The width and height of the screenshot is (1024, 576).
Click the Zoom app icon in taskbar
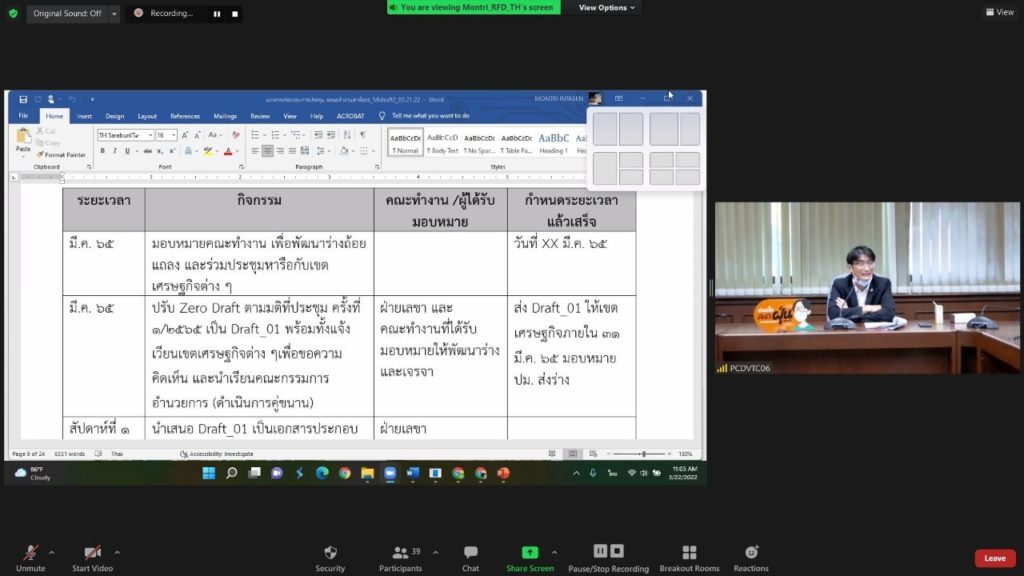tap(390, 473)
